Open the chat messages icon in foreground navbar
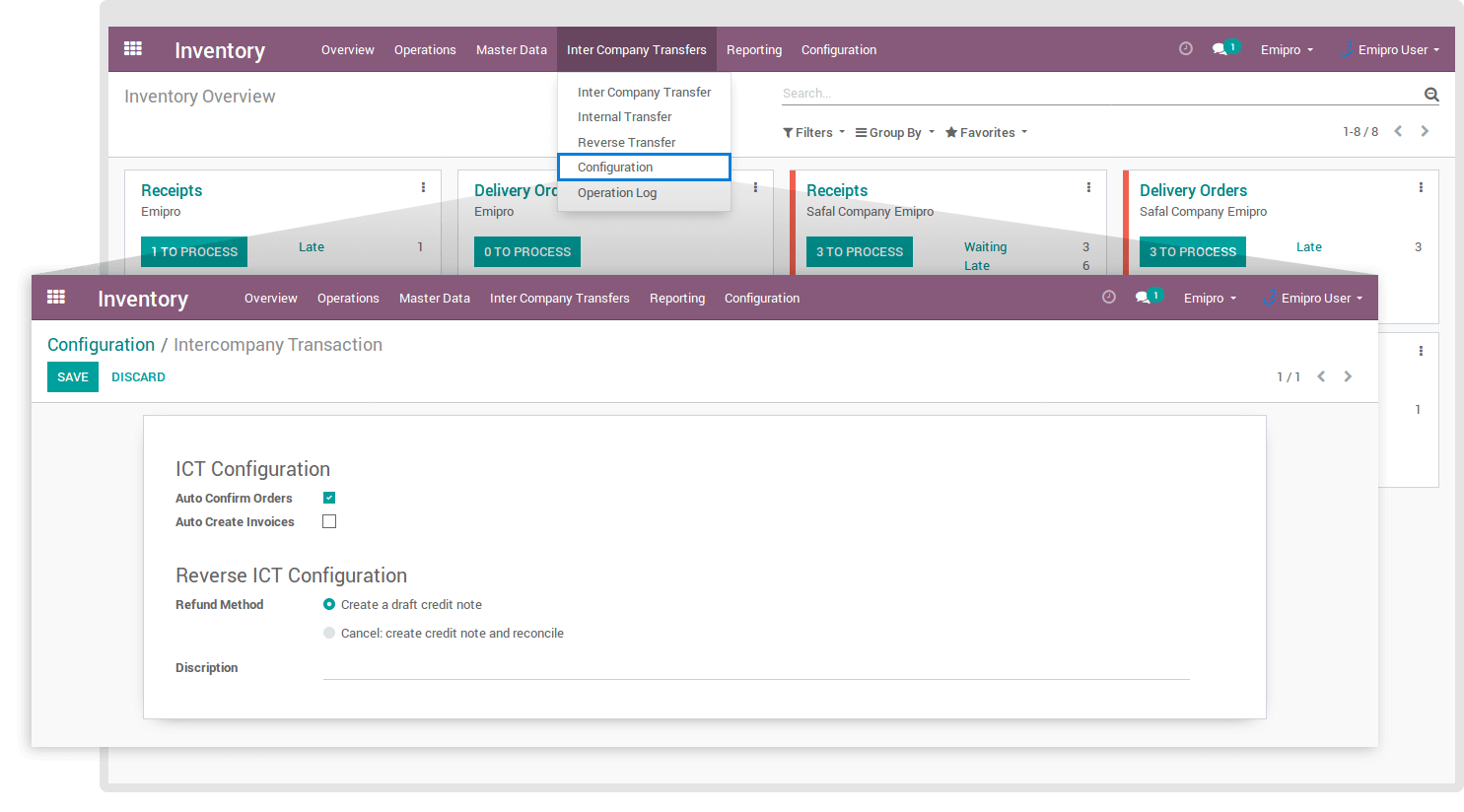Viewport: 1464px width, 812px height. click(1144, 298)
